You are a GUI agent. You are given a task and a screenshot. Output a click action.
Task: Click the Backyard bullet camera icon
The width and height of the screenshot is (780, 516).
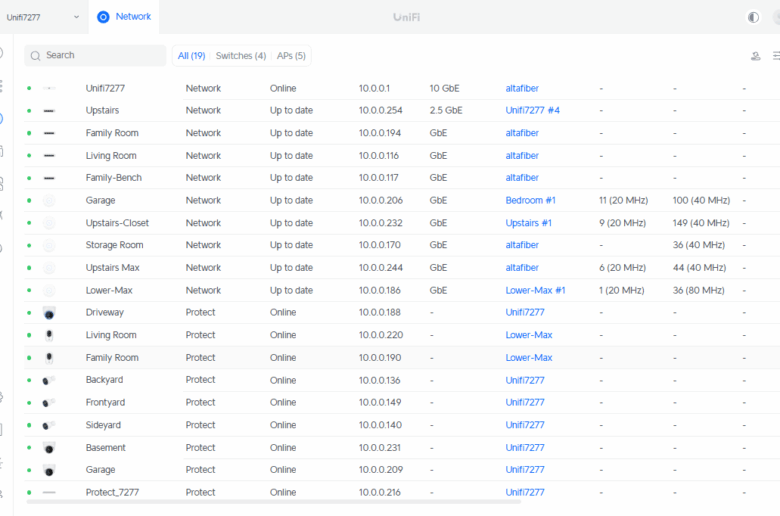coord(49,381)
